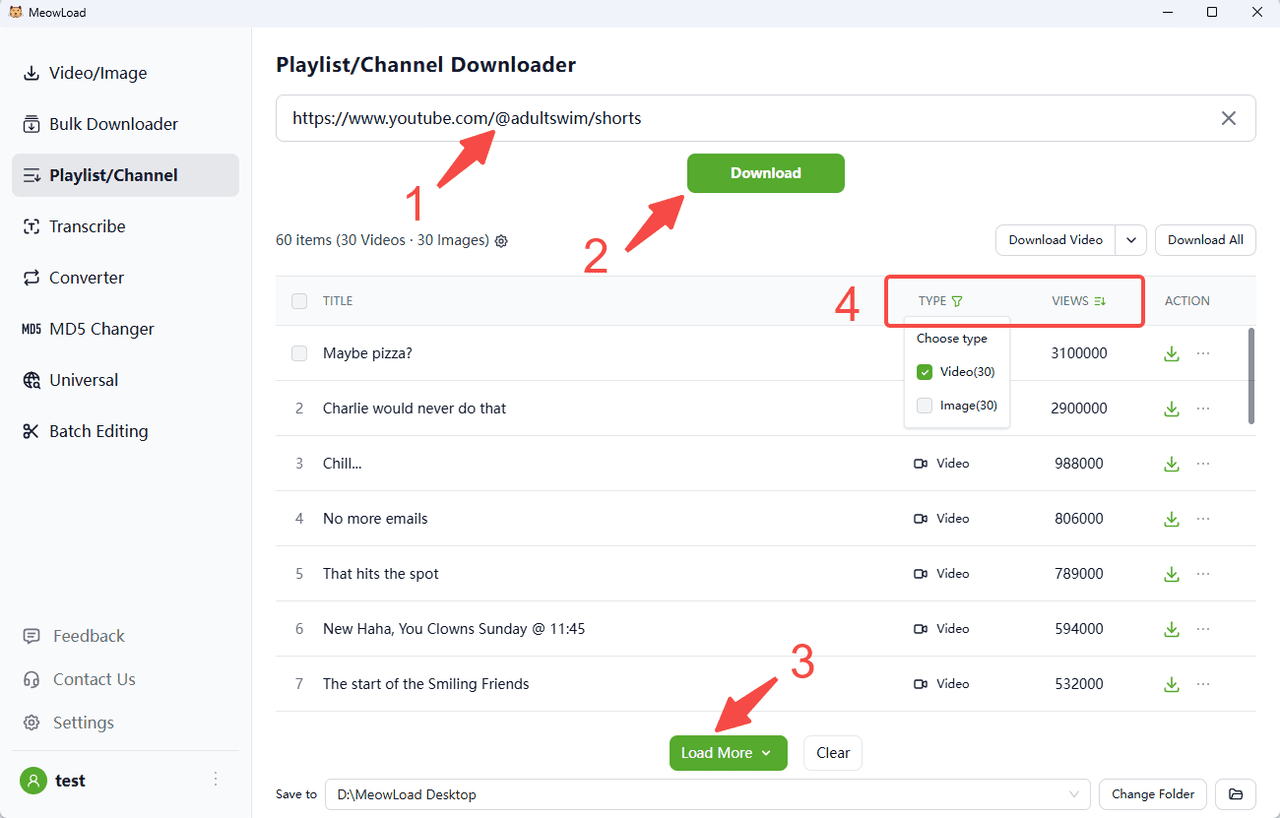This screenshot has height=818, width=1280.
Task: Open the Load More dropdown
Action: pyautogui.click(x=766, y=753)
